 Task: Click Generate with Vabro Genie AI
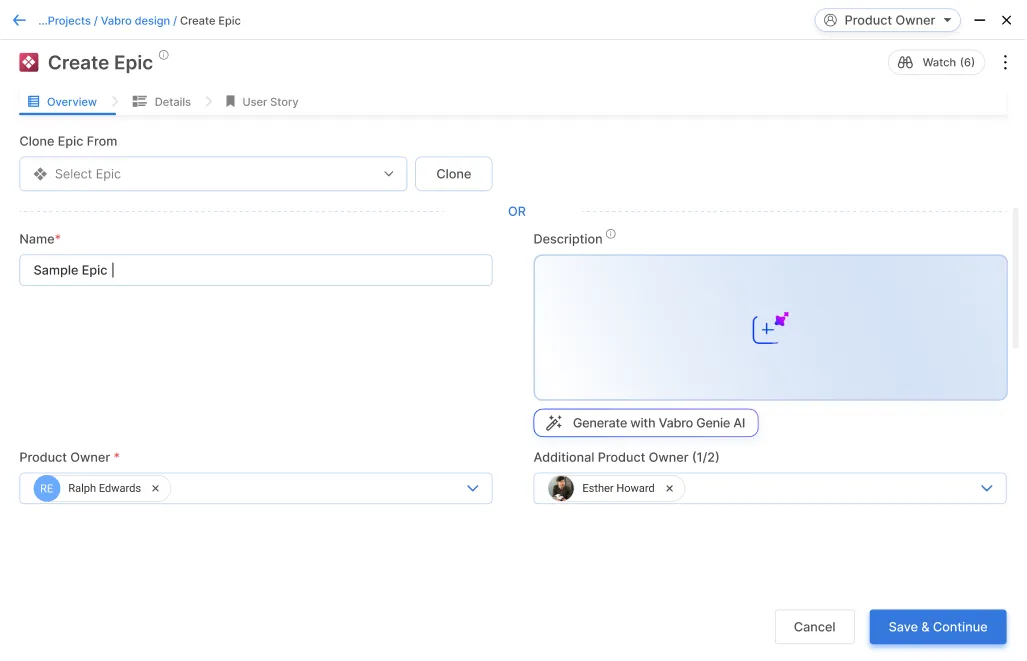pos(646,423)
